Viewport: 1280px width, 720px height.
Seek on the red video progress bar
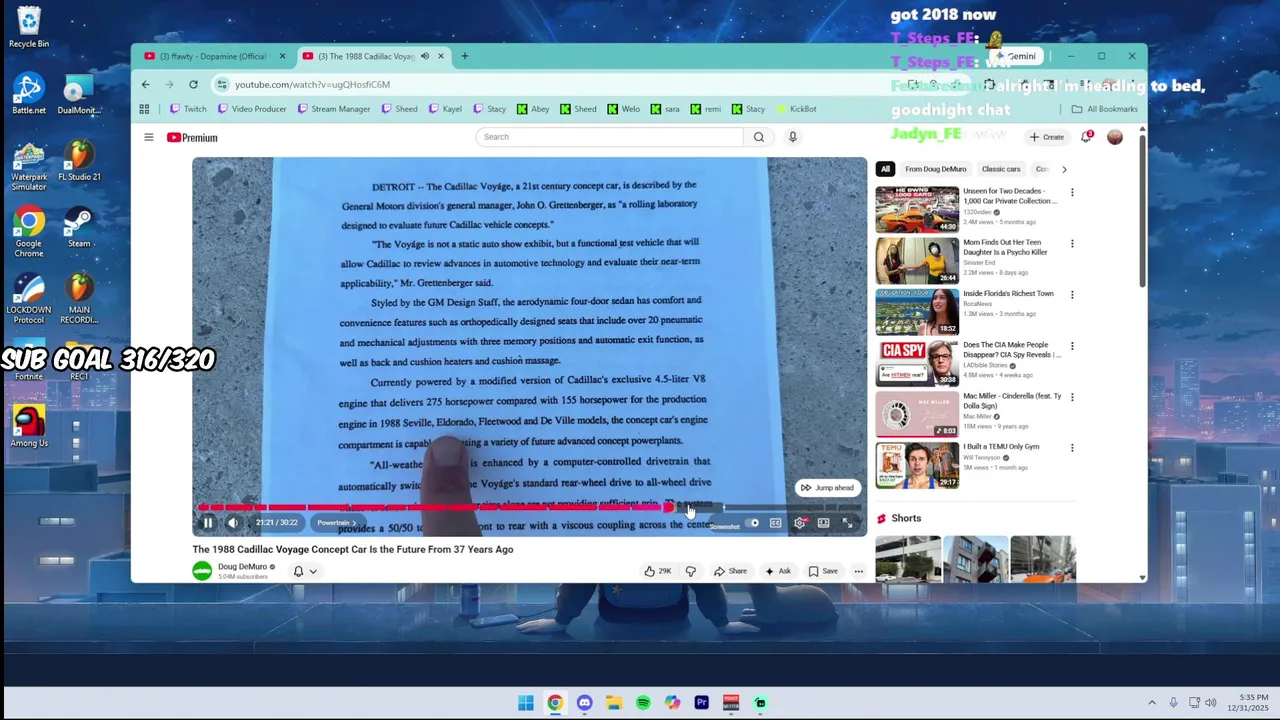click(x=530, y=507)
